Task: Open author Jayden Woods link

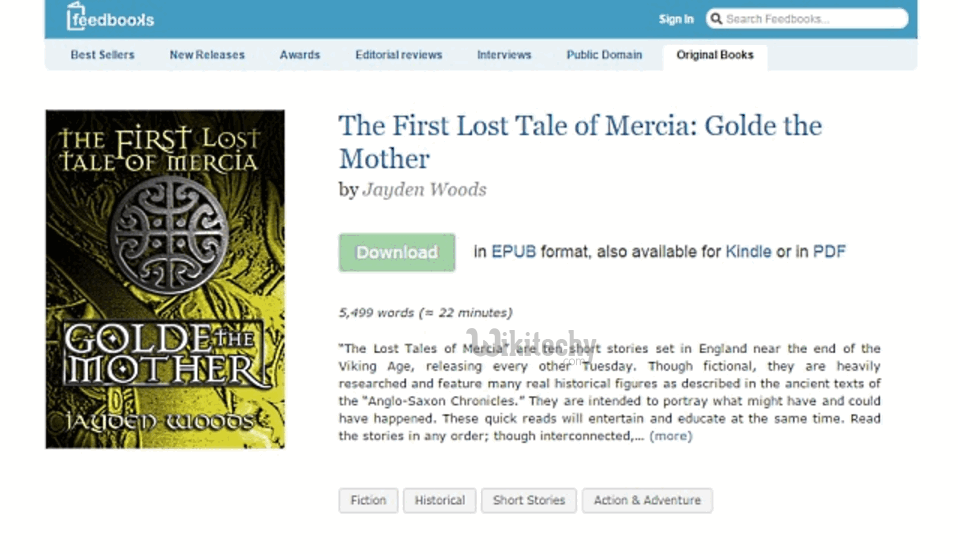Action: (x=425, y=190)
